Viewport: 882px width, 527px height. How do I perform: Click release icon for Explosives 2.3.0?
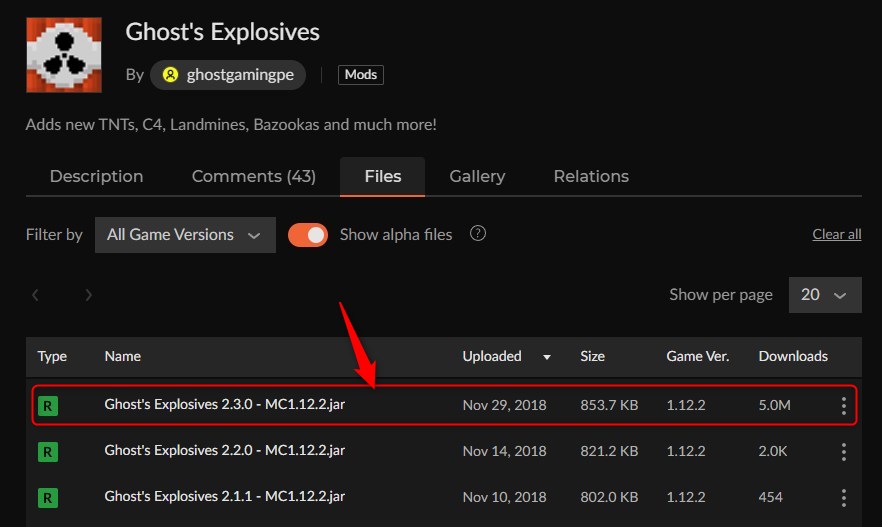click(x=48, y=406)
